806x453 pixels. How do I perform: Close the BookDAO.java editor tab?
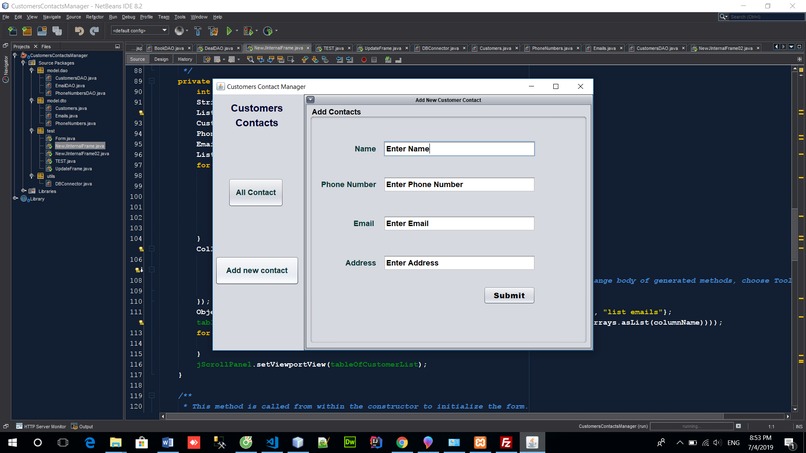coord(189,48)
